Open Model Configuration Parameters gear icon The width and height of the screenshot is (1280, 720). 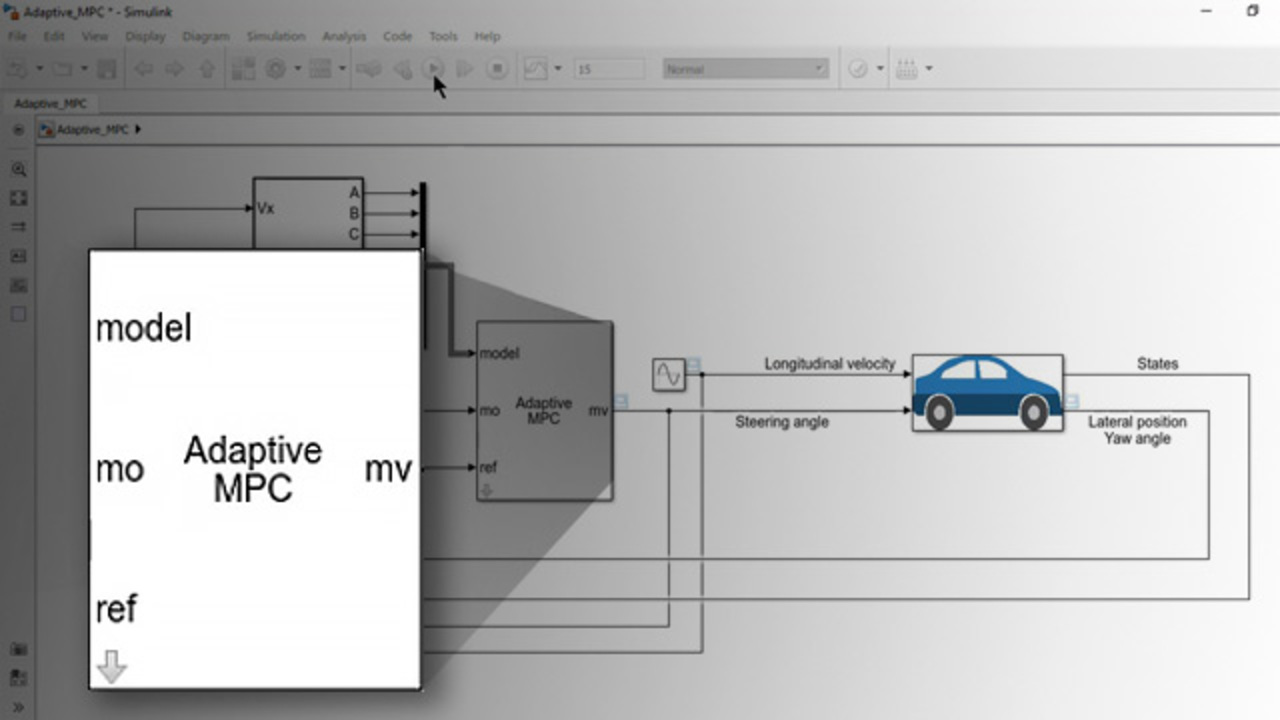tap(275, 69)
